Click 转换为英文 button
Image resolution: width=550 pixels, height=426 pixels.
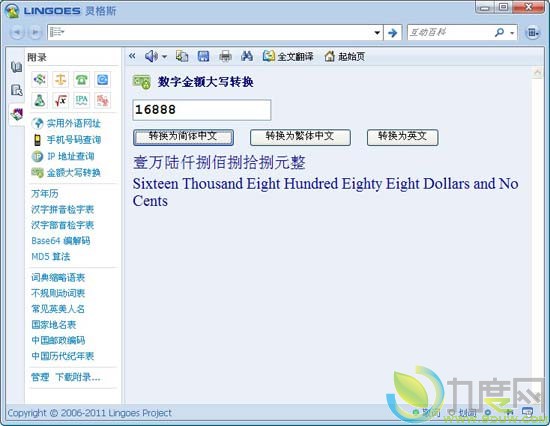402,137
